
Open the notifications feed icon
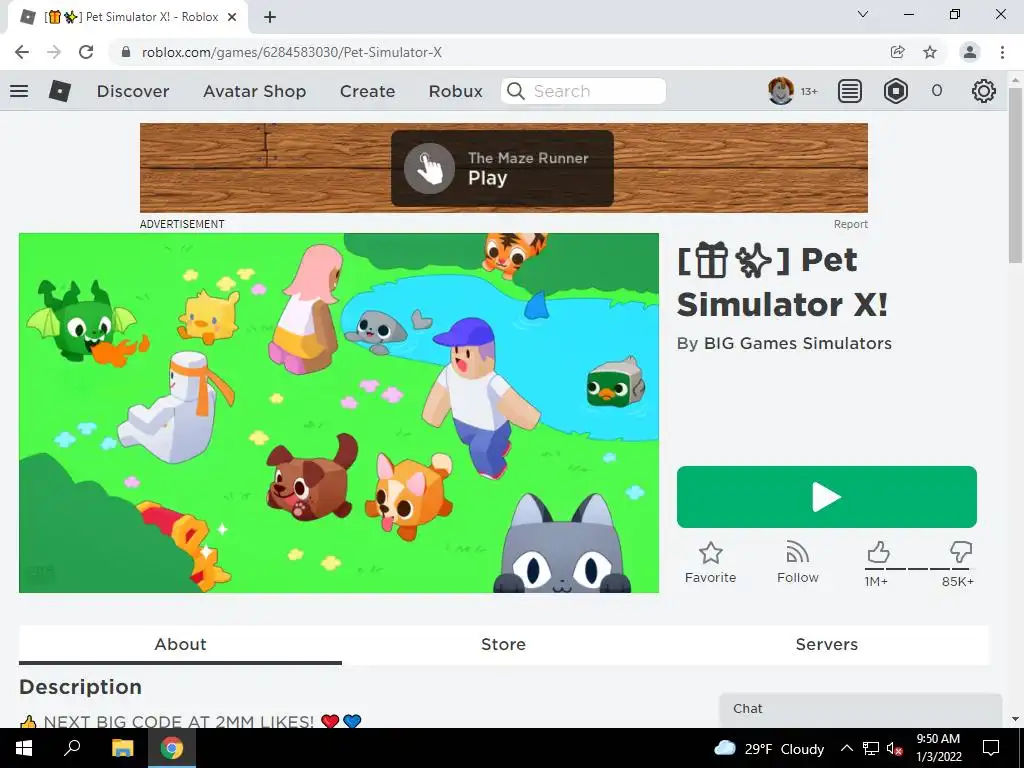tap(850, 91)
